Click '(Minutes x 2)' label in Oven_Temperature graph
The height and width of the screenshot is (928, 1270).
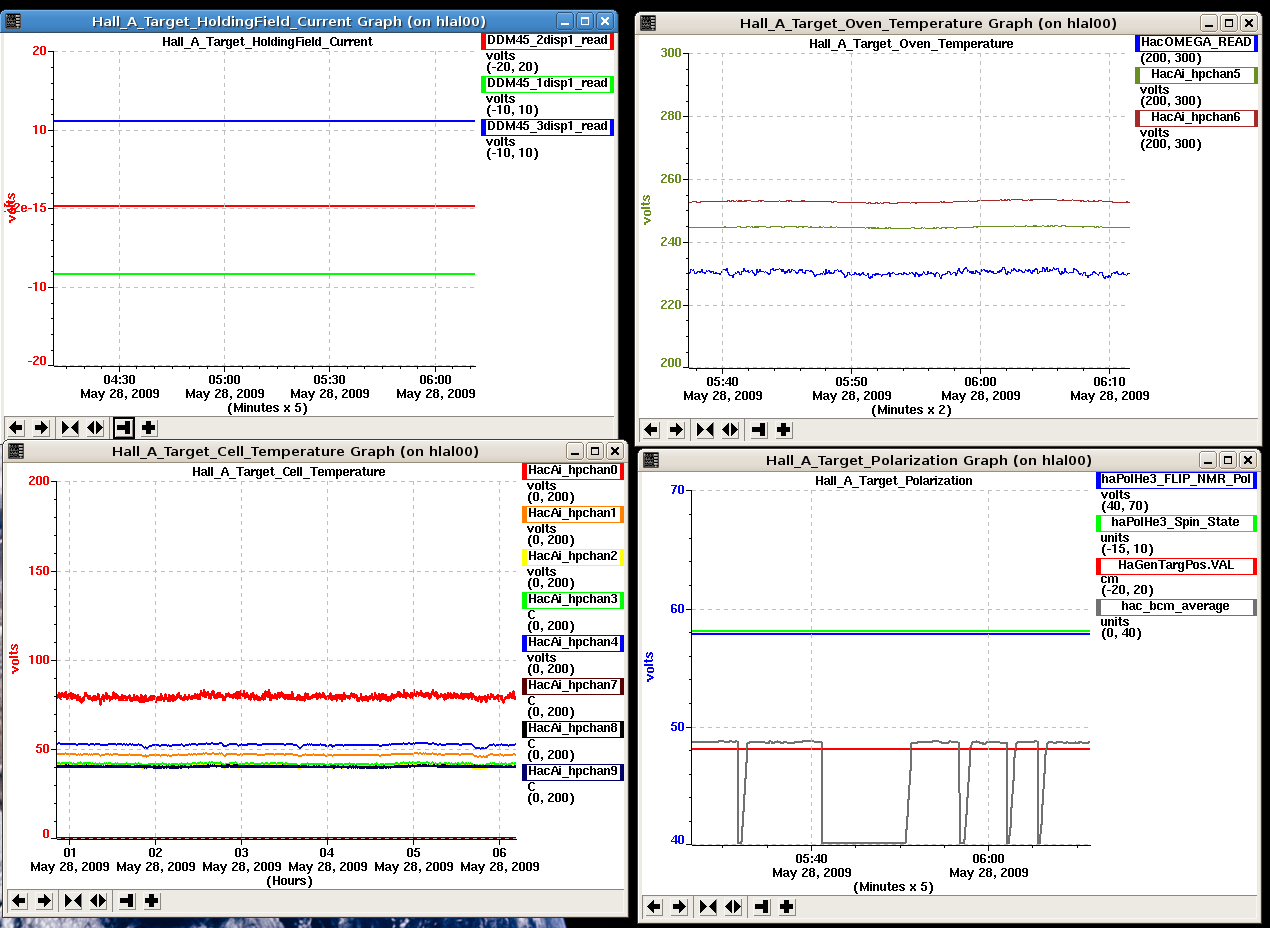[911, 410]
